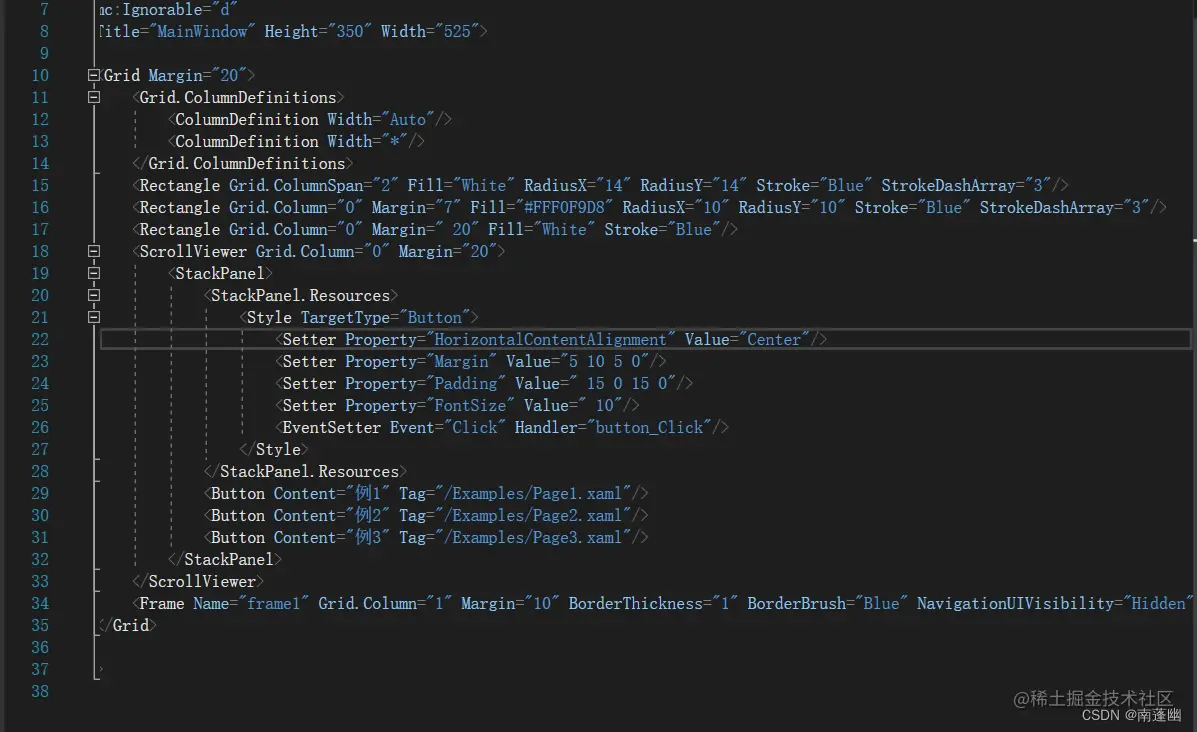Viewport: 1197px width, 732px height.
Task: Click the closing /ScrollViewer tag
Action: coord(198,582)
